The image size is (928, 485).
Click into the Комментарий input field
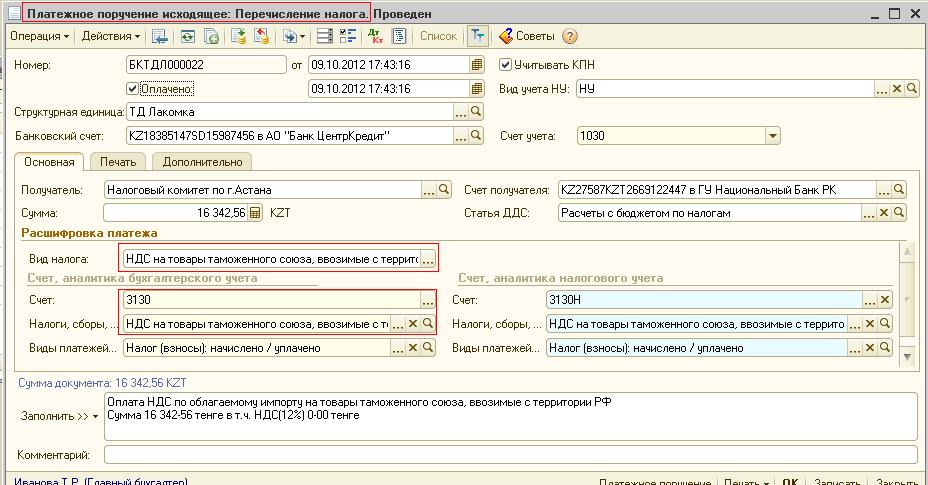[510, 455]
